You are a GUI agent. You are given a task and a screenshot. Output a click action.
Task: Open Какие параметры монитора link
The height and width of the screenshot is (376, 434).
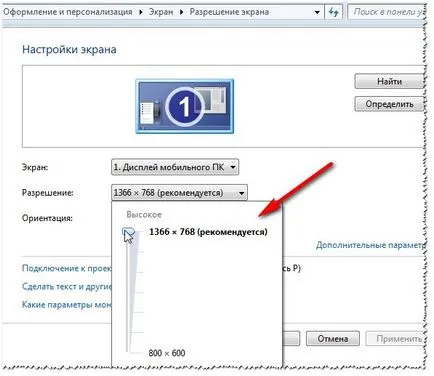click(67, 305)
